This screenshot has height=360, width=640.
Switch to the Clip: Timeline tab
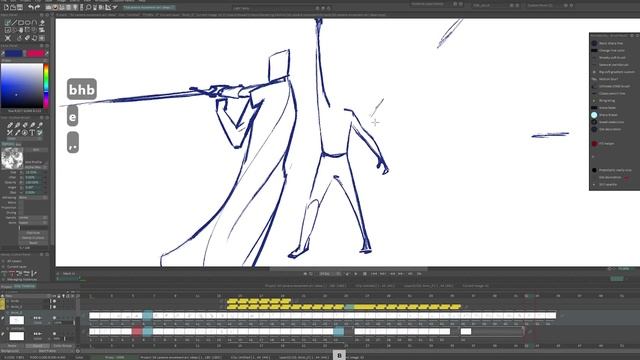pyautogui.click(x=25, y=286)
